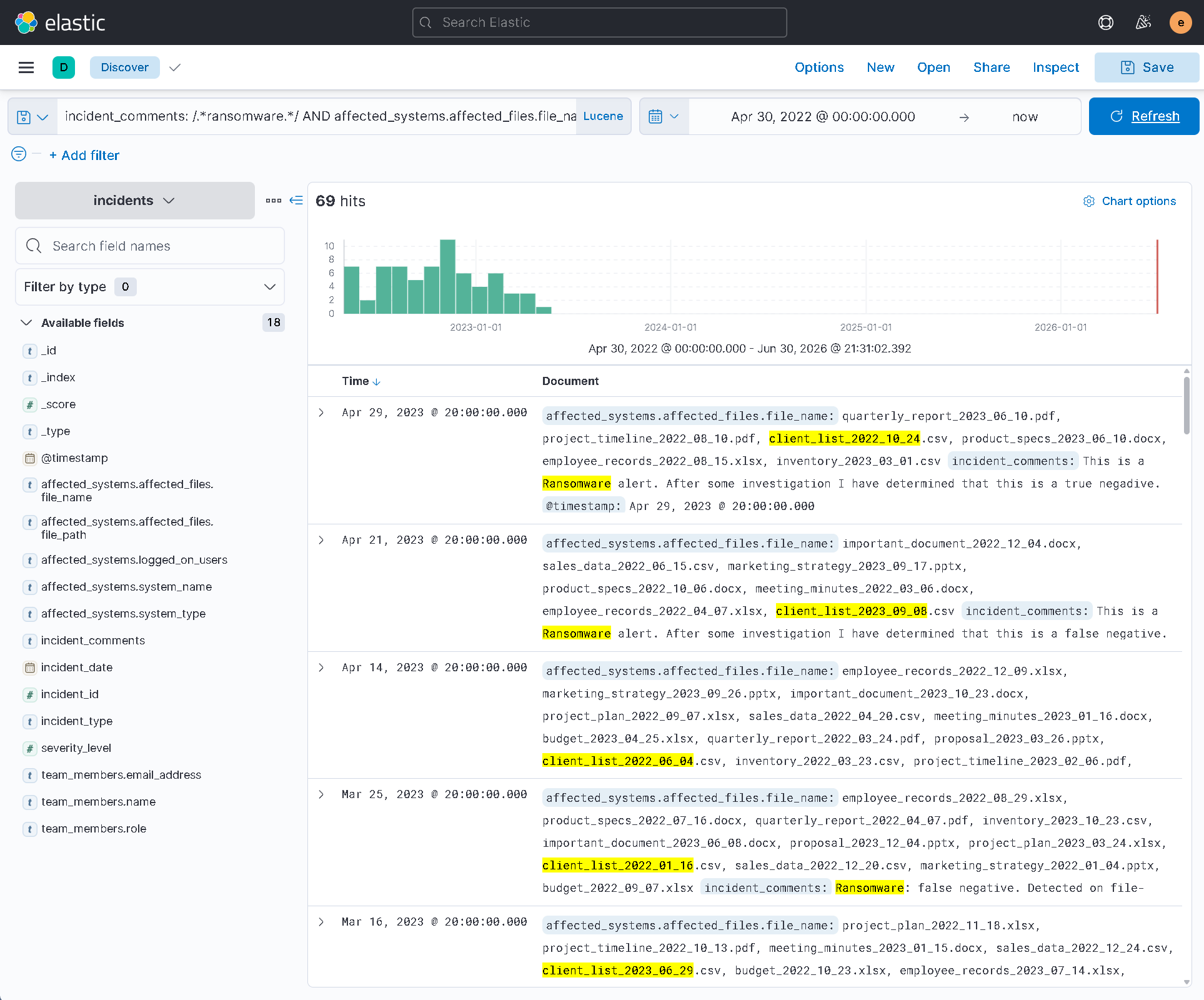Click the _score number type icon

click(29, 405)
